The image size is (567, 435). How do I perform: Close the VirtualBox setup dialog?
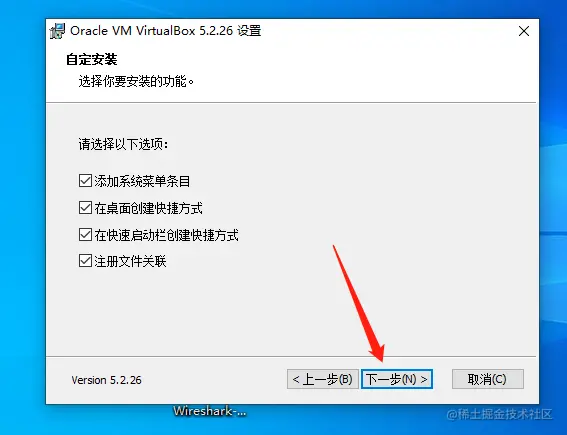(524, 31)
